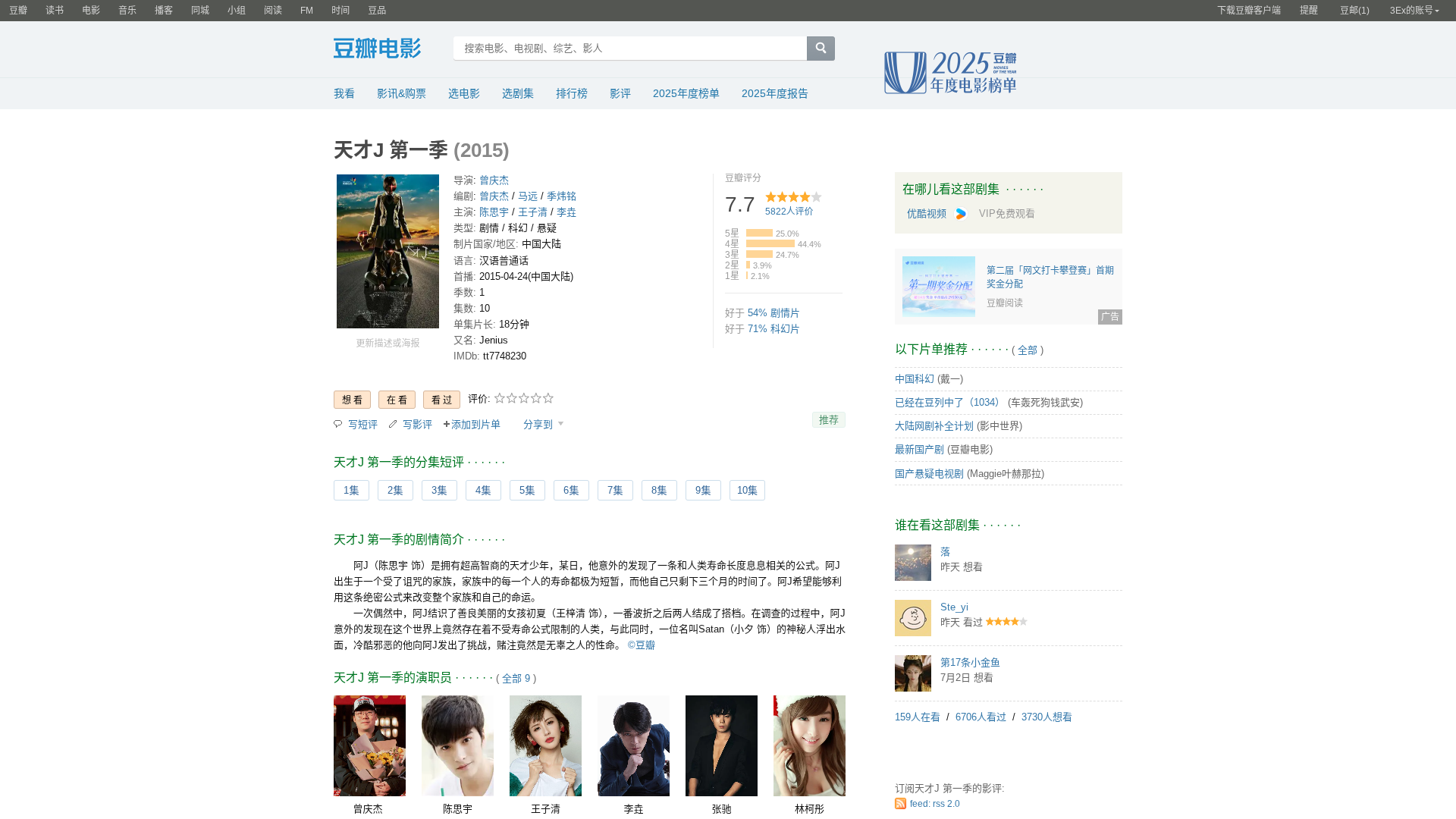Open the 2025 annual movie list banner
The height and width of the screenshot is (819, 1456).
coord(950,73)
